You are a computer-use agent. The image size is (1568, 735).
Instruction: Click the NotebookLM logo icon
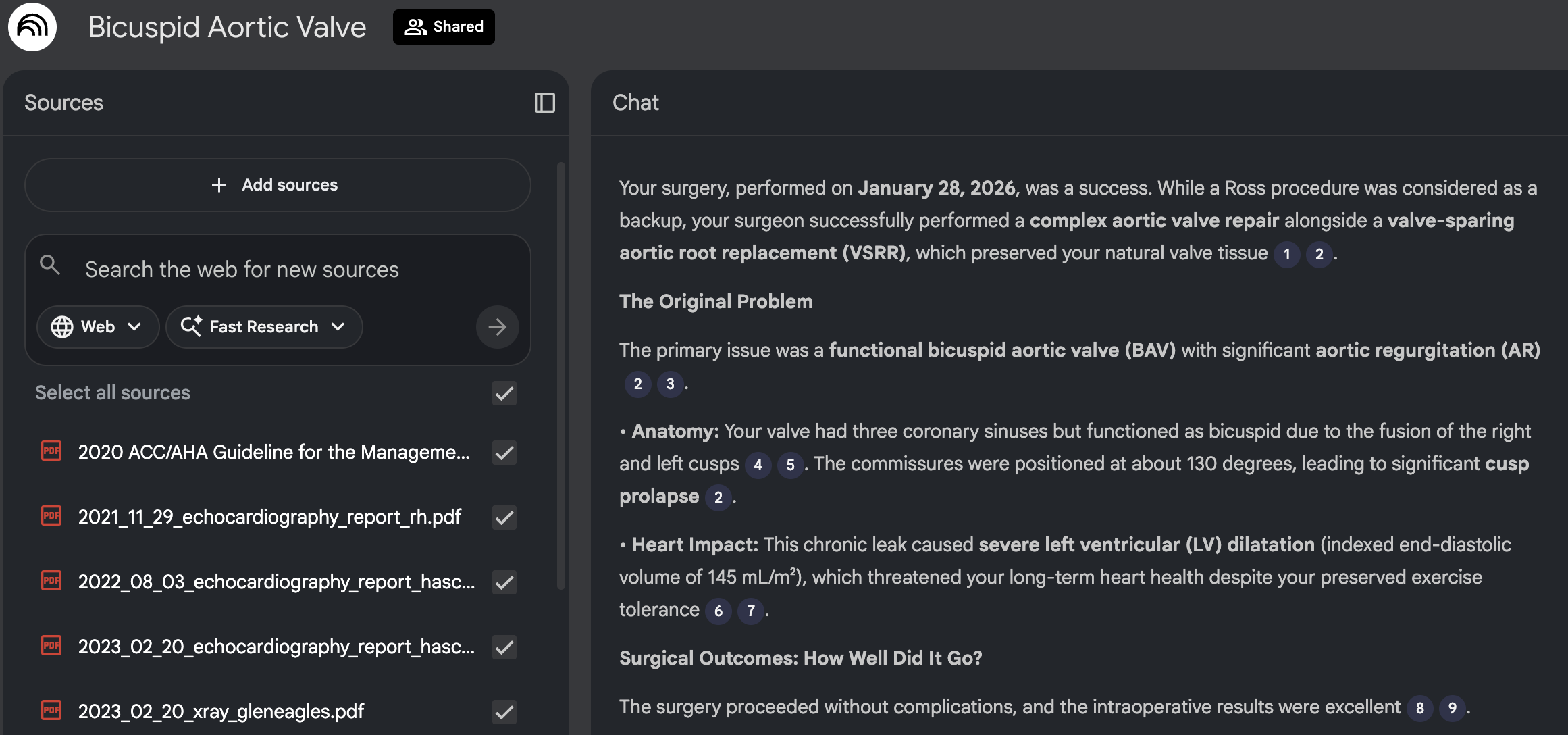(32, 27)
